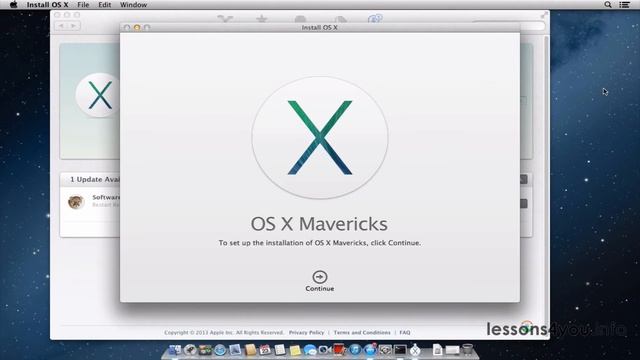This screenshot has height=360, width=640.
Task: Launch Photo Booth from the Dock
Action: pyautogui.click(x=340, y=350)
